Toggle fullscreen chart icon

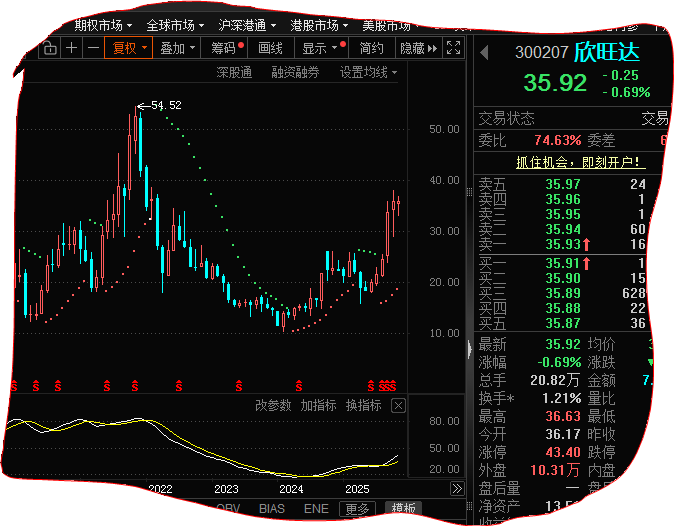(453, 48)
